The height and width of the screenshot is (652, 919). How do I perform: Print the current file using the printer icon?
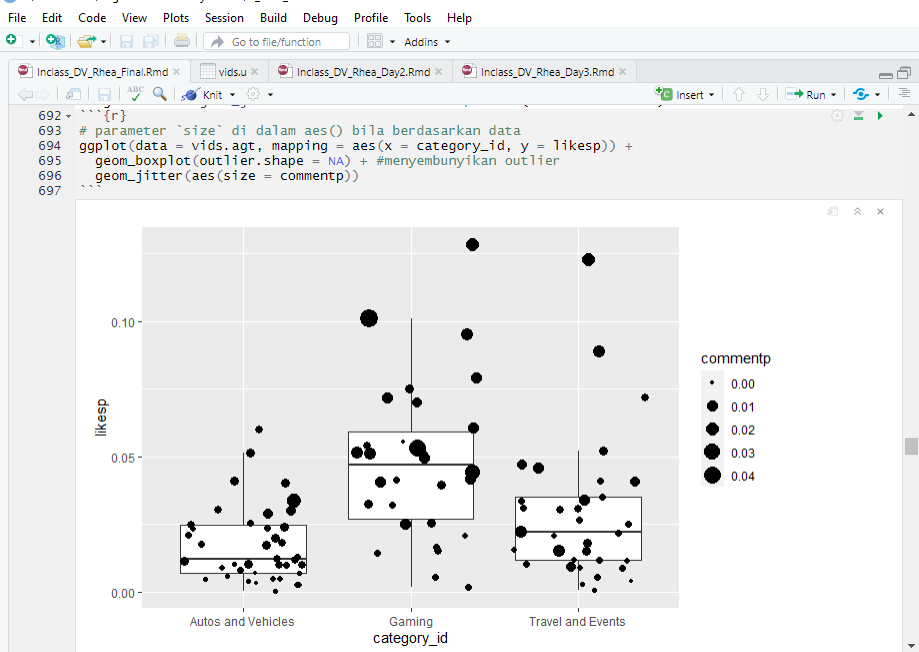(181, 41)
